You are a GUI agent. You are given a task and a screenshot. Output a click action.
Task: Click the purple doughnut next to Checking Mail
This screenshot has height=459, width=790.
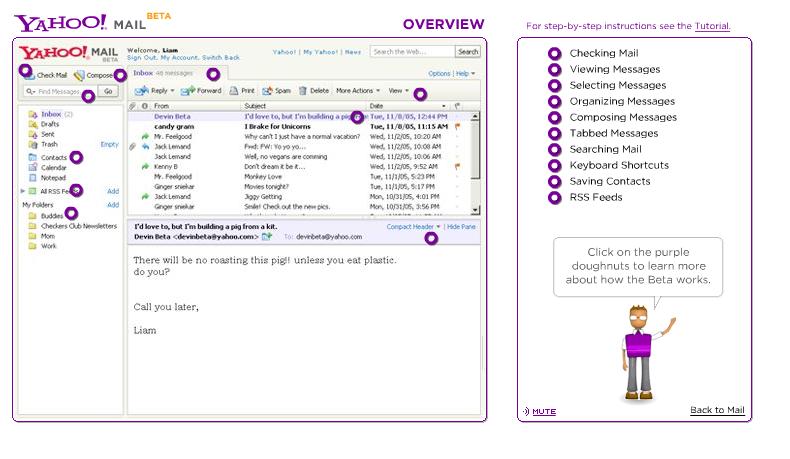(555, 53)
